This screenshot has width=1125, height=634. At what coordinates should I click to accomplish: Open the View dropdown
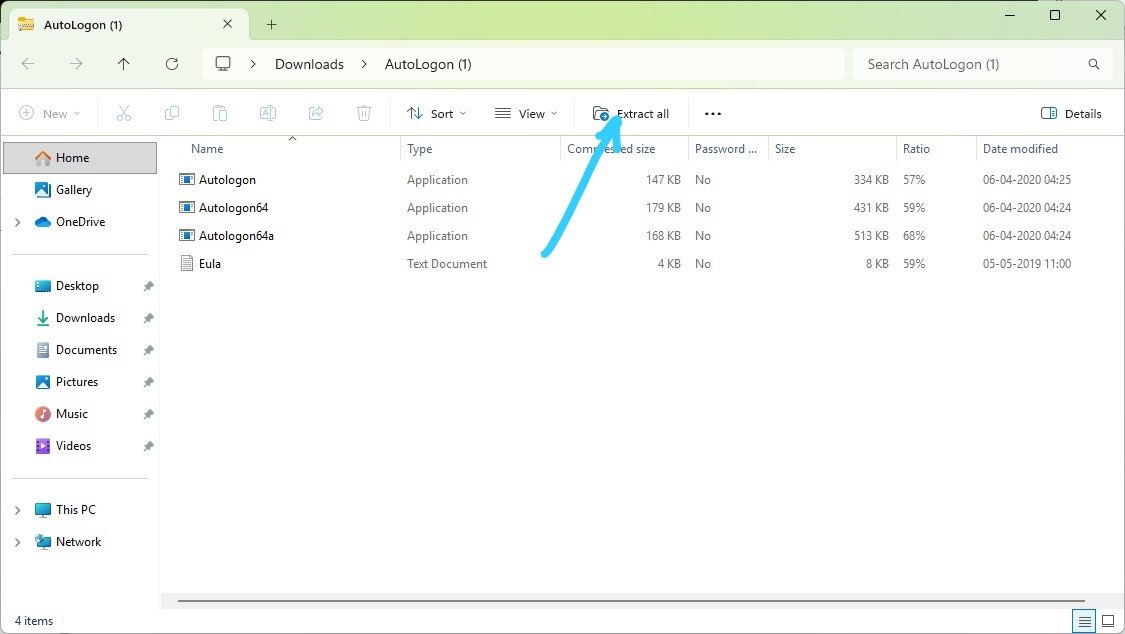pyautogui.click(x=526, y=114)
